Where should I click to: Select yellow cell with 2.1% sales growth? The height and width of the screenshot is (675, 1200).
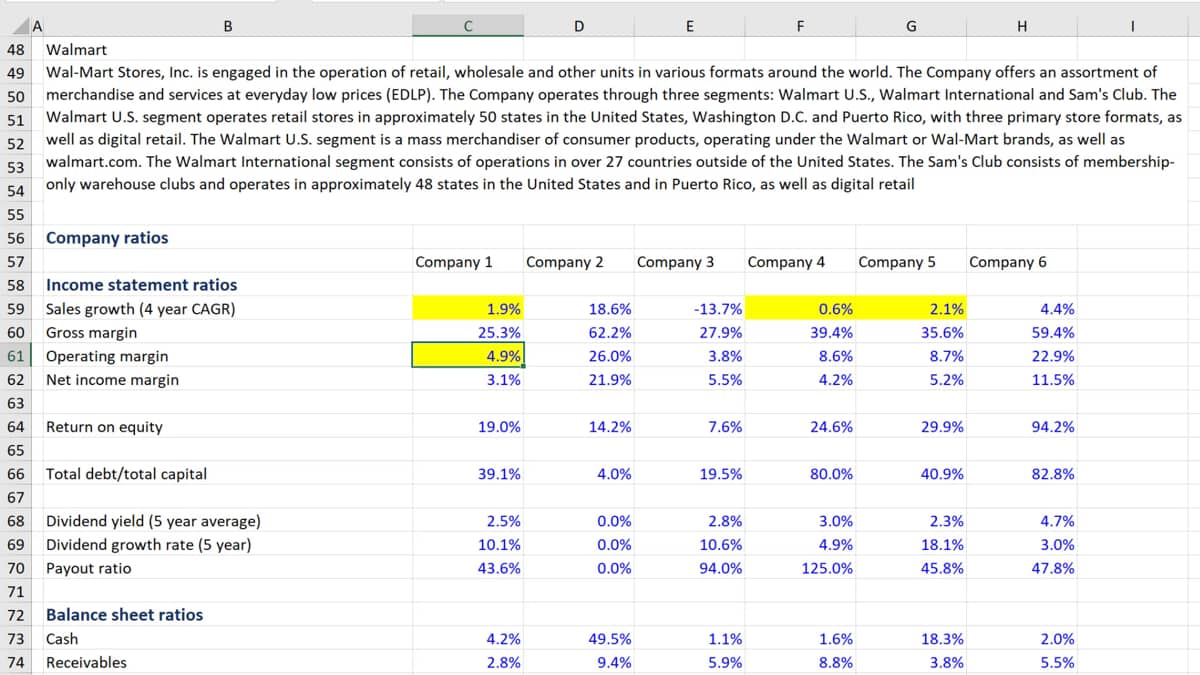911,309
